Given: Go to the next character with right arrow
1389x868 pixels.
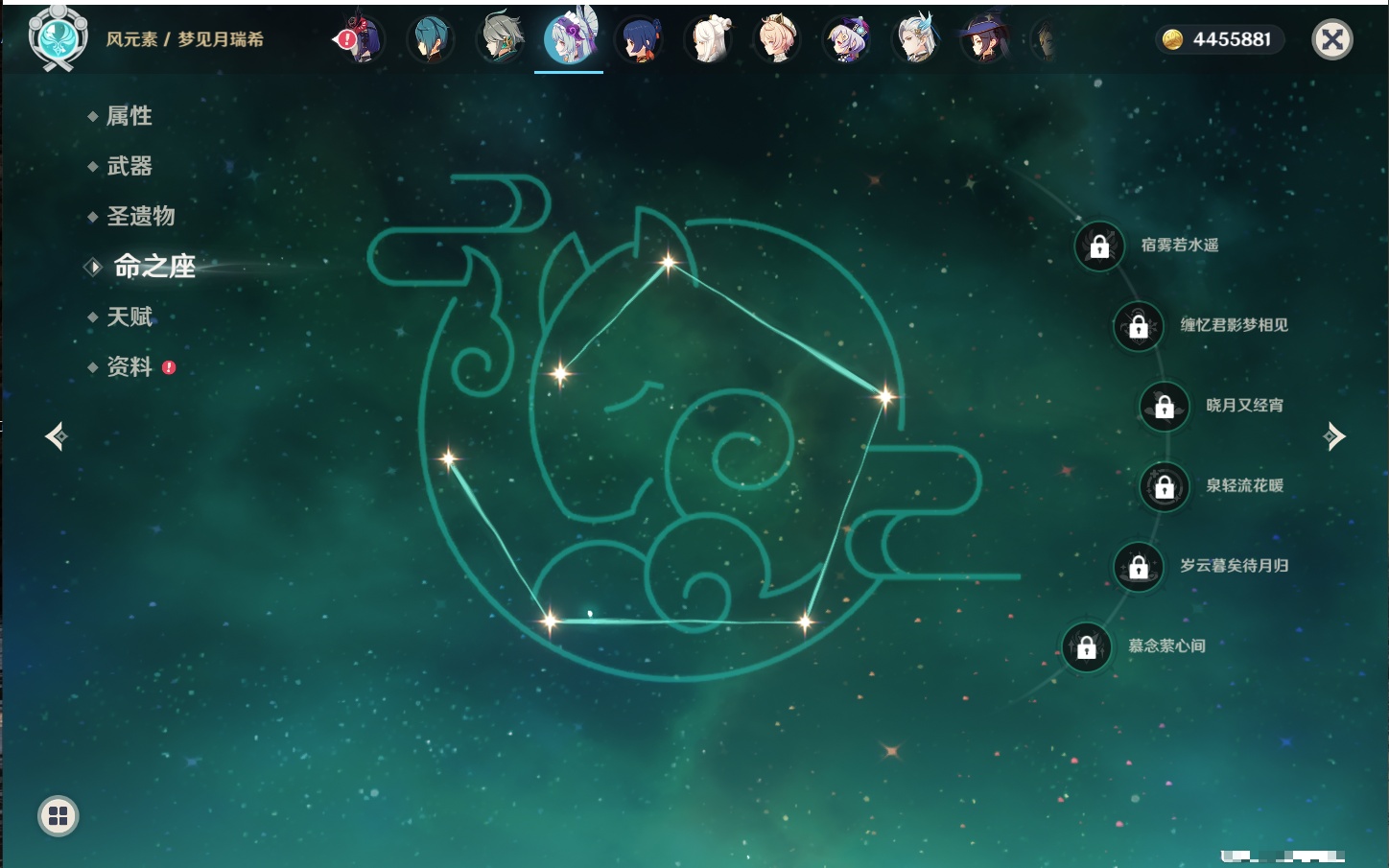Looking at the screenshot, I should (1334, 436).
